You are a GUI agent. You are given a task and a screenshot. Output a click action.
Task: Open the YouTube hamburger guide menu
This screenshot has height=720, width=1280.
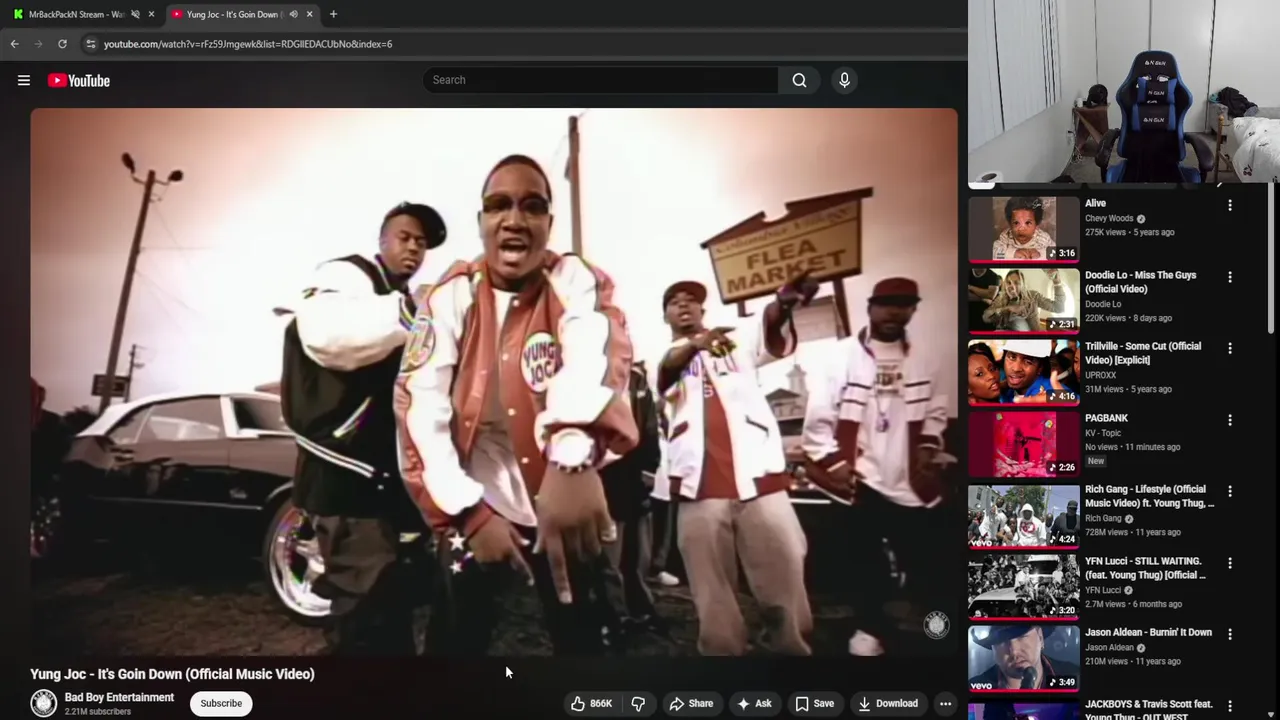pos(24,81)
